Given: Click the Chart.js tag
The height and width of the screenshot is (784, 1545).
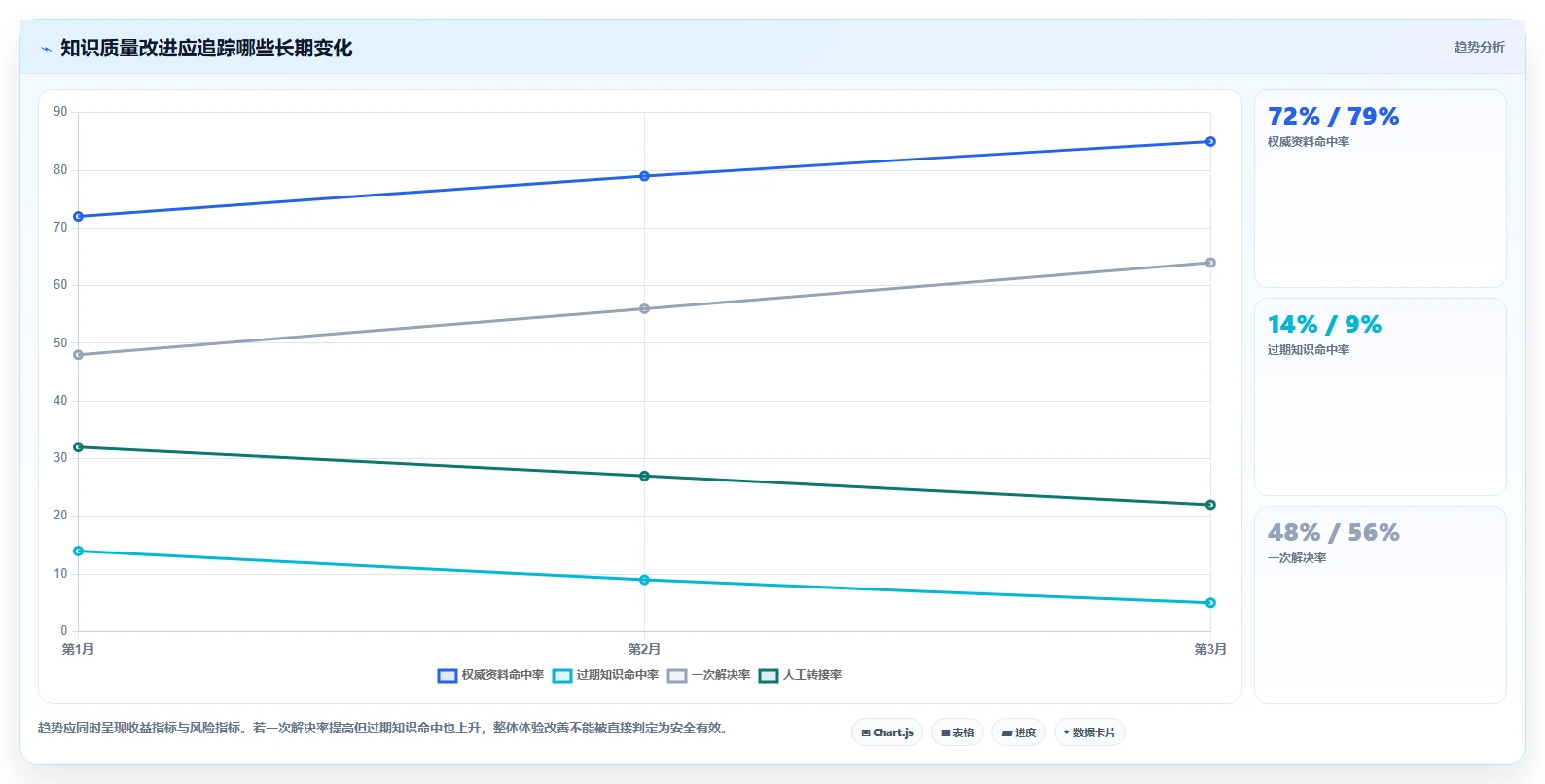Looking at the screenshot, I should (887, 732).
